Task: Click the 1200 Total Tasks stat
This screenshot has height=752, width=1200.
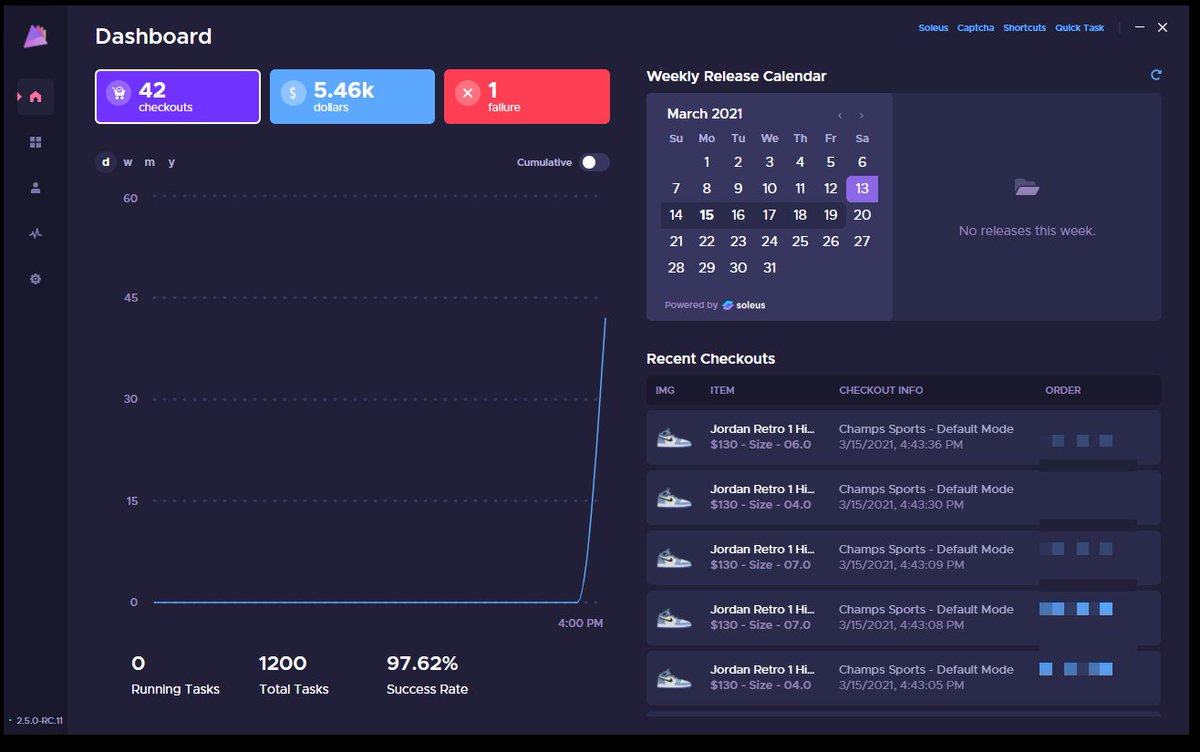Action: (x=294, y=675)
